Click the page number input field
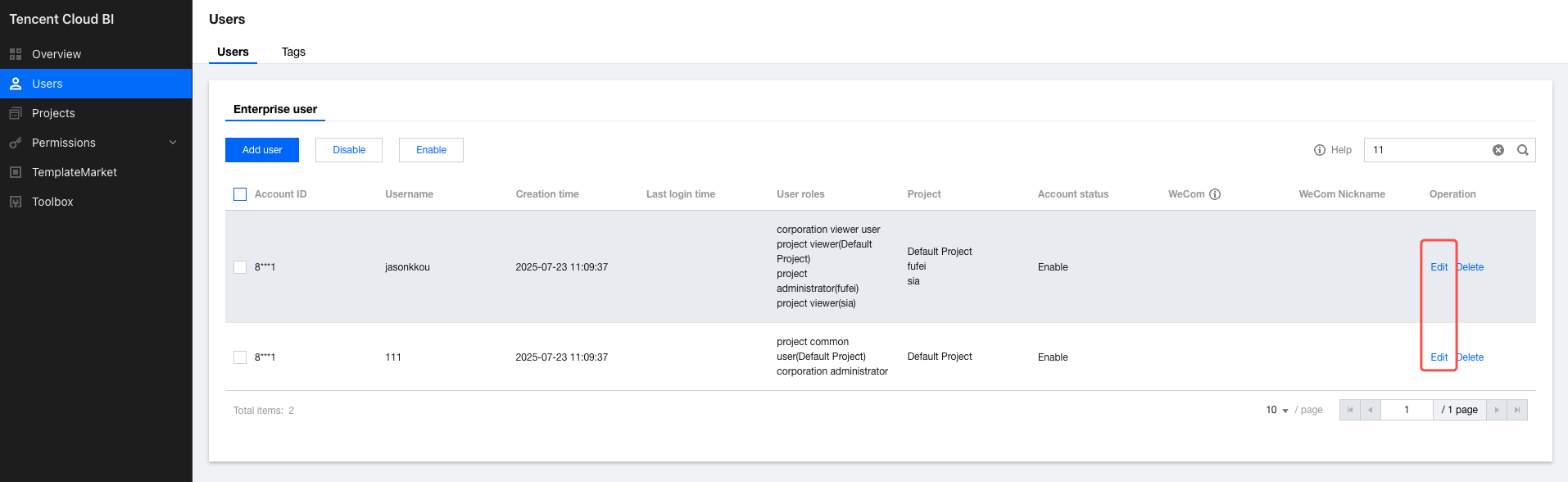This screenshot has height=482, width=1568. point(1407,410)
